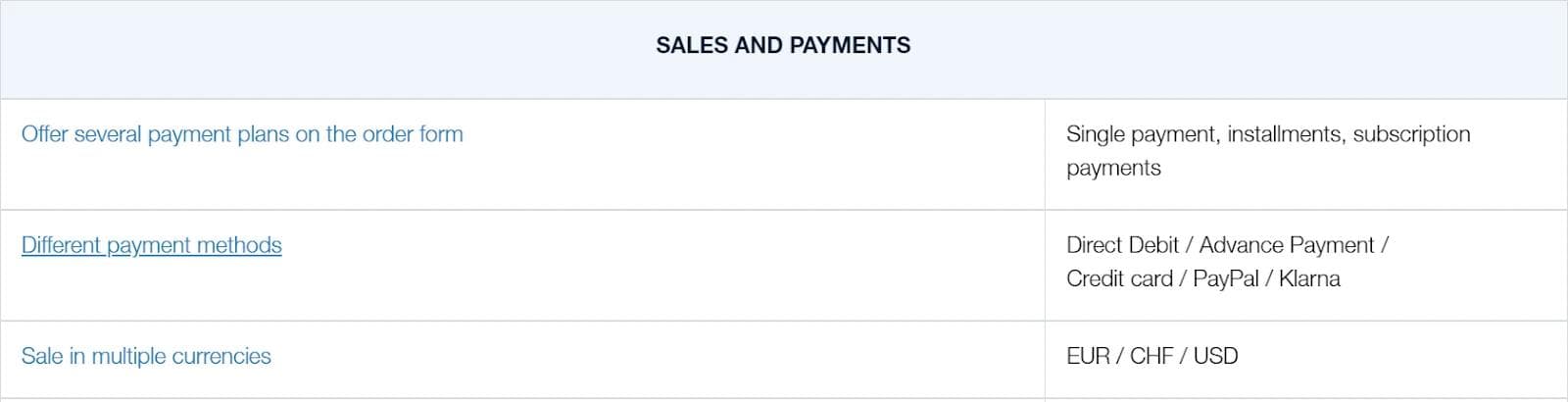Click the word 'subscription' in the plans cell
Screen dimensions: 1568x402
(1411, 134)
